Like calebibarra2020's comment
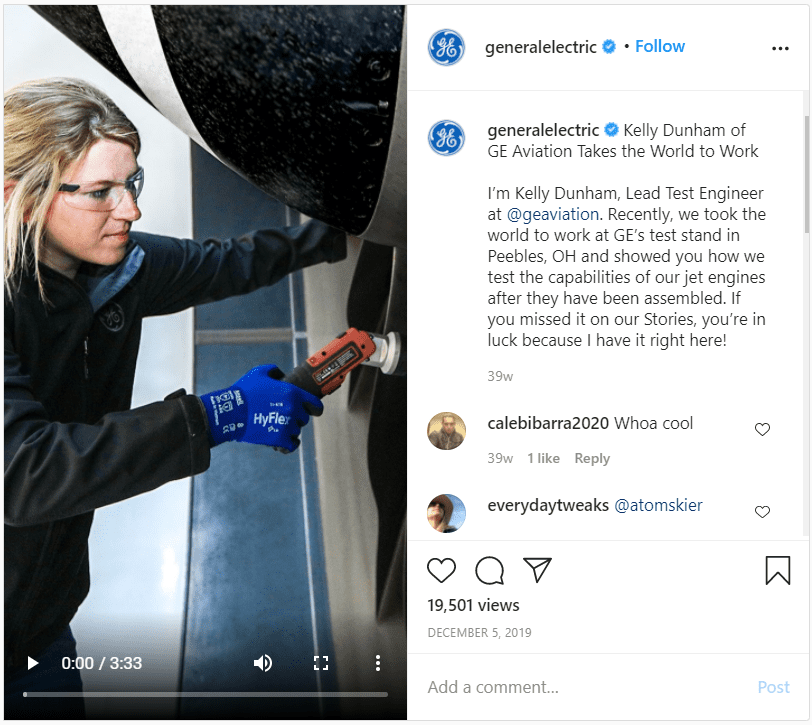Viewport: 812px width, 725px height. click(762, 429)
